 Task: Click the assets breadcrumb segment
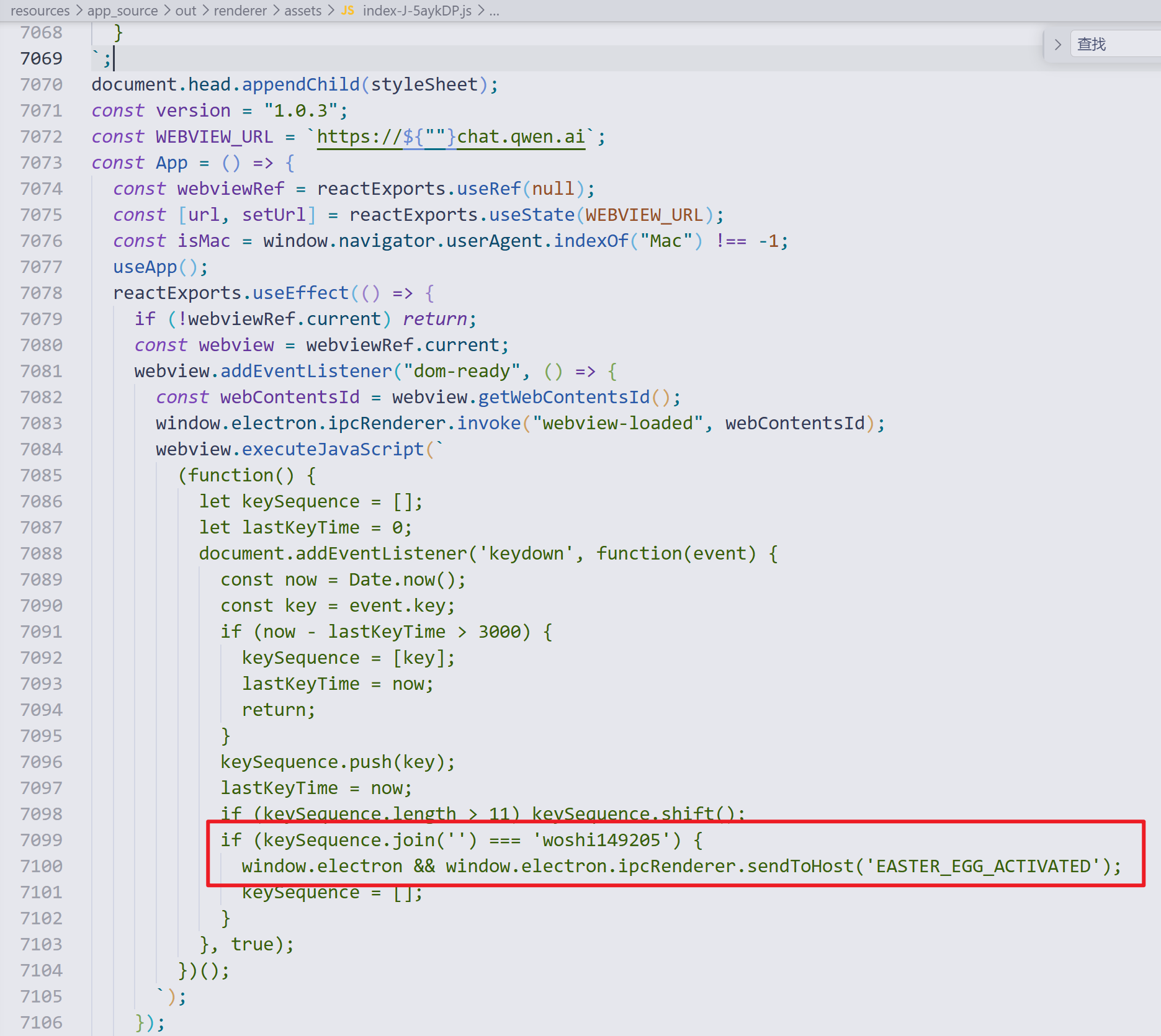[303, 11]
